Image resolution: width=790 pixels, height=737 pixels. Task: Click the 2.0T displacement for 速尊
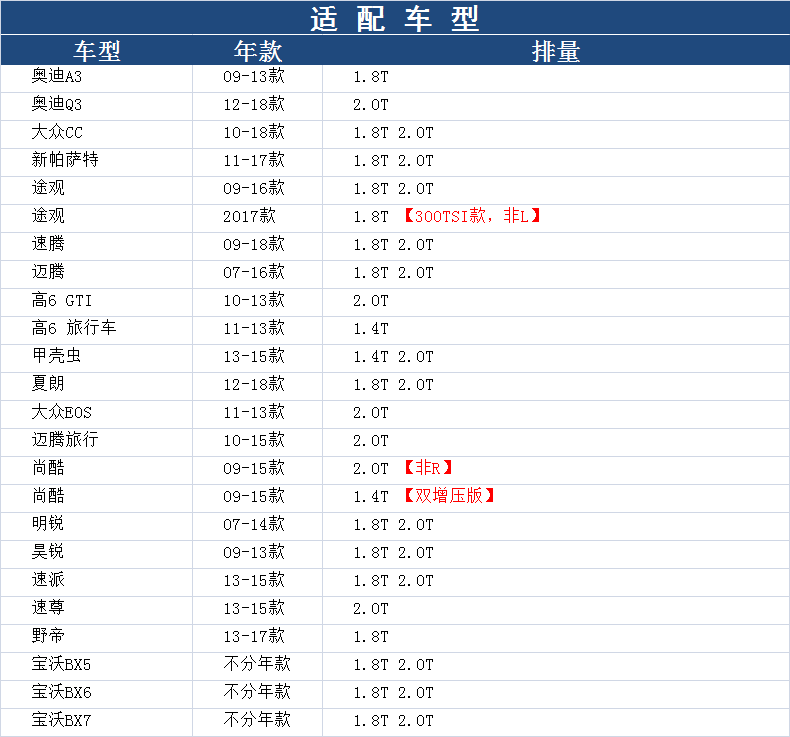click(371, 608)
